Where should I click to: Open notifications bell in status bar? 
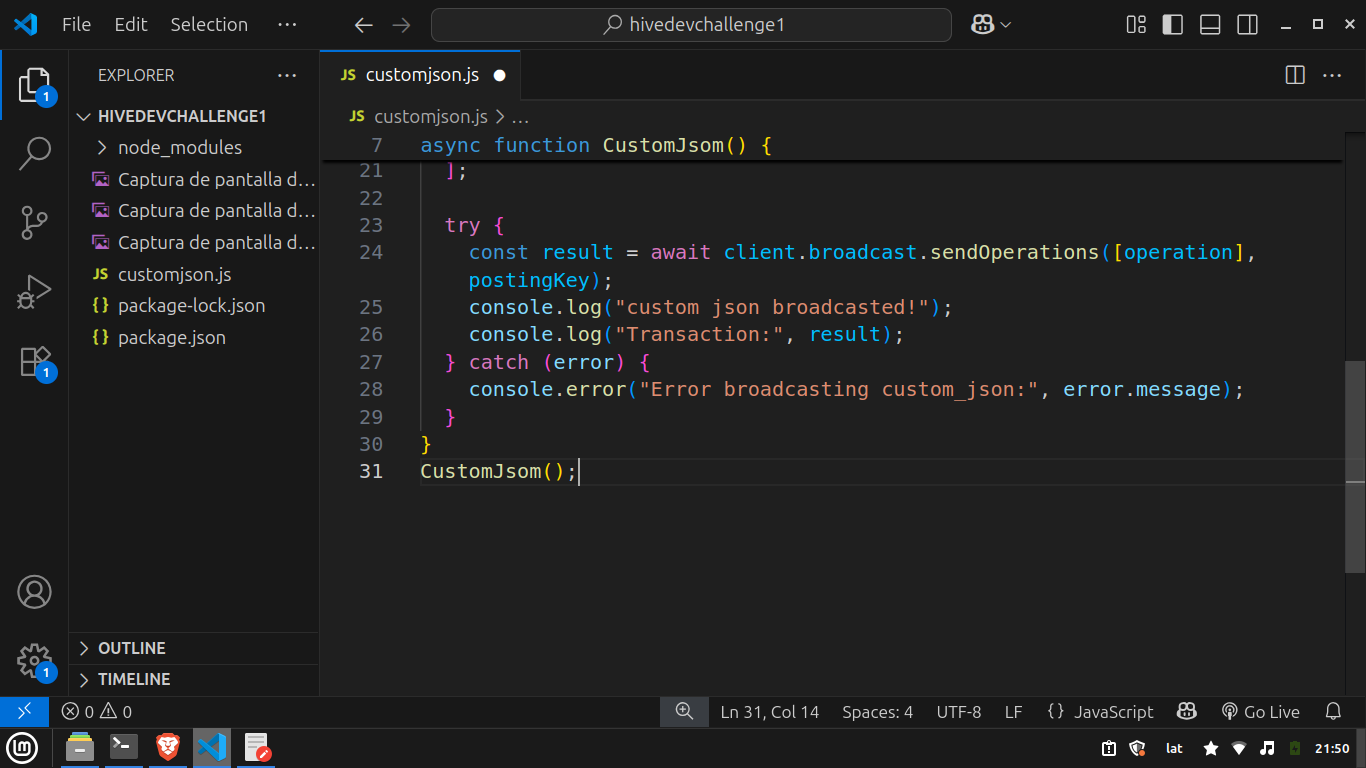[x=1332, y=712]
